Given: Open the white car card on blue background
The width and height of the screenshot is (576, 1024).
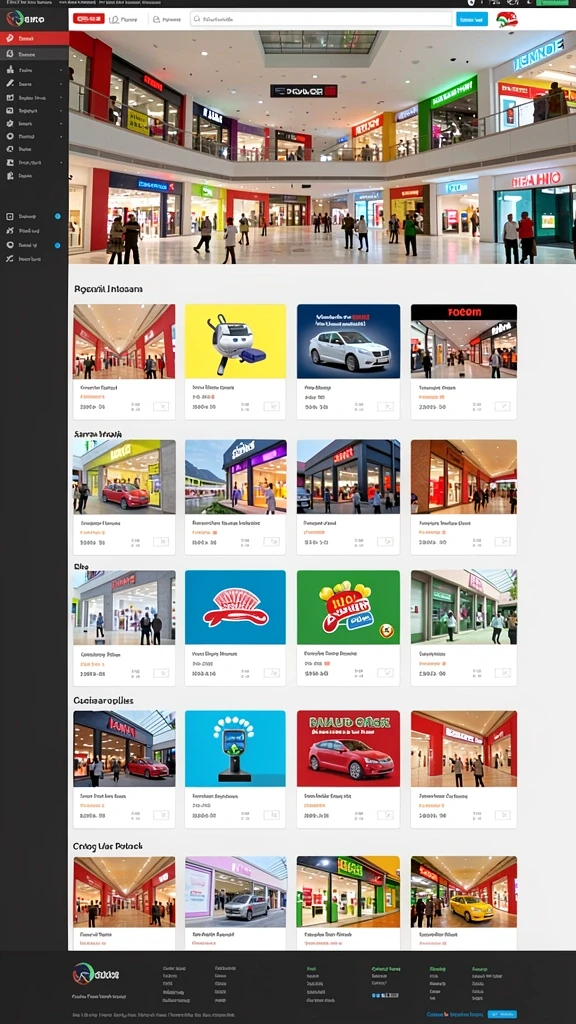Looking at the screenshot, I should (x=348, y=362).
